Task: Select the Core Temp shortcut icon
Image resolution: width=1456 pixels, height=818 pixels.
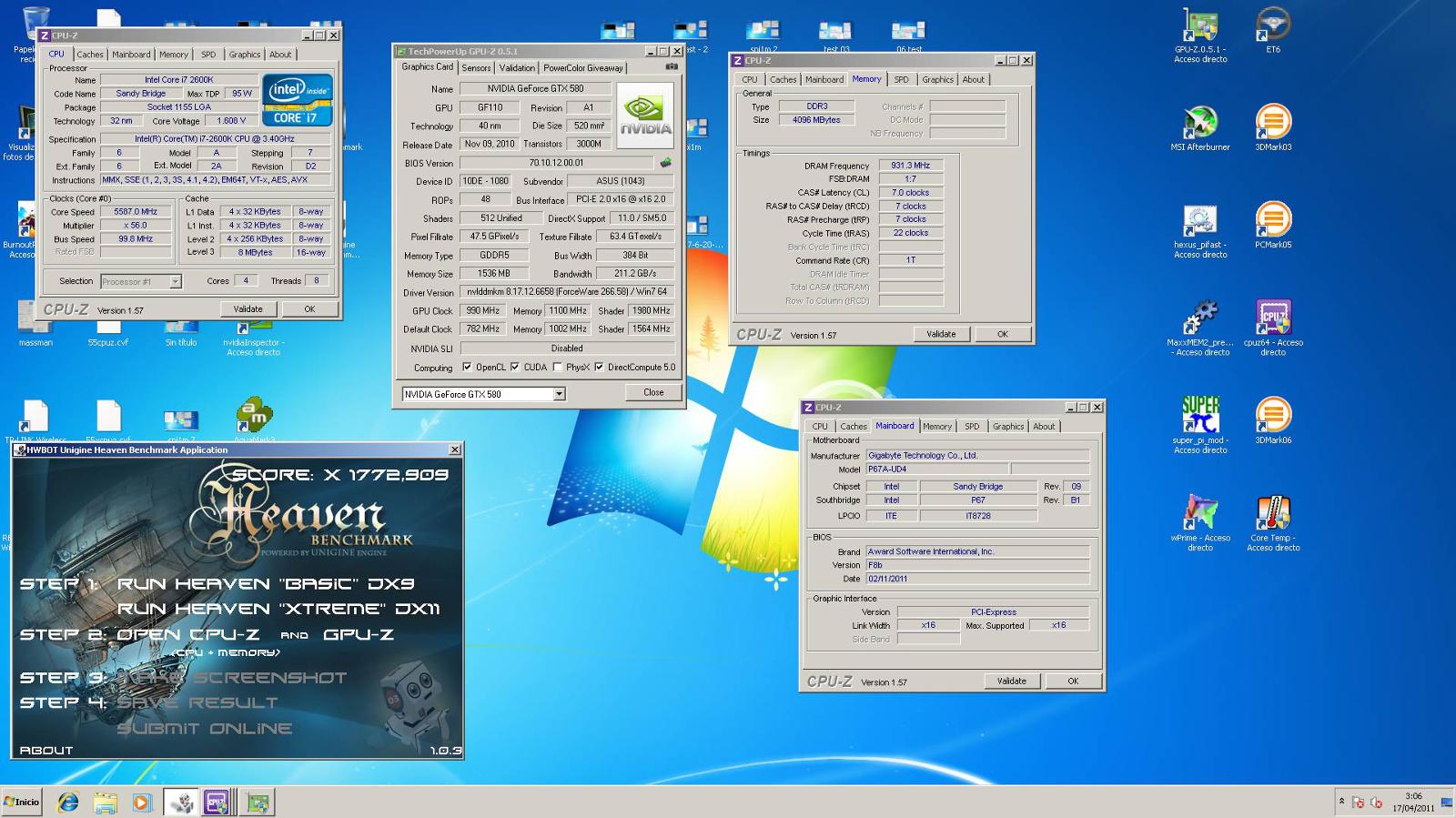Action: [x=1273, y=523]
